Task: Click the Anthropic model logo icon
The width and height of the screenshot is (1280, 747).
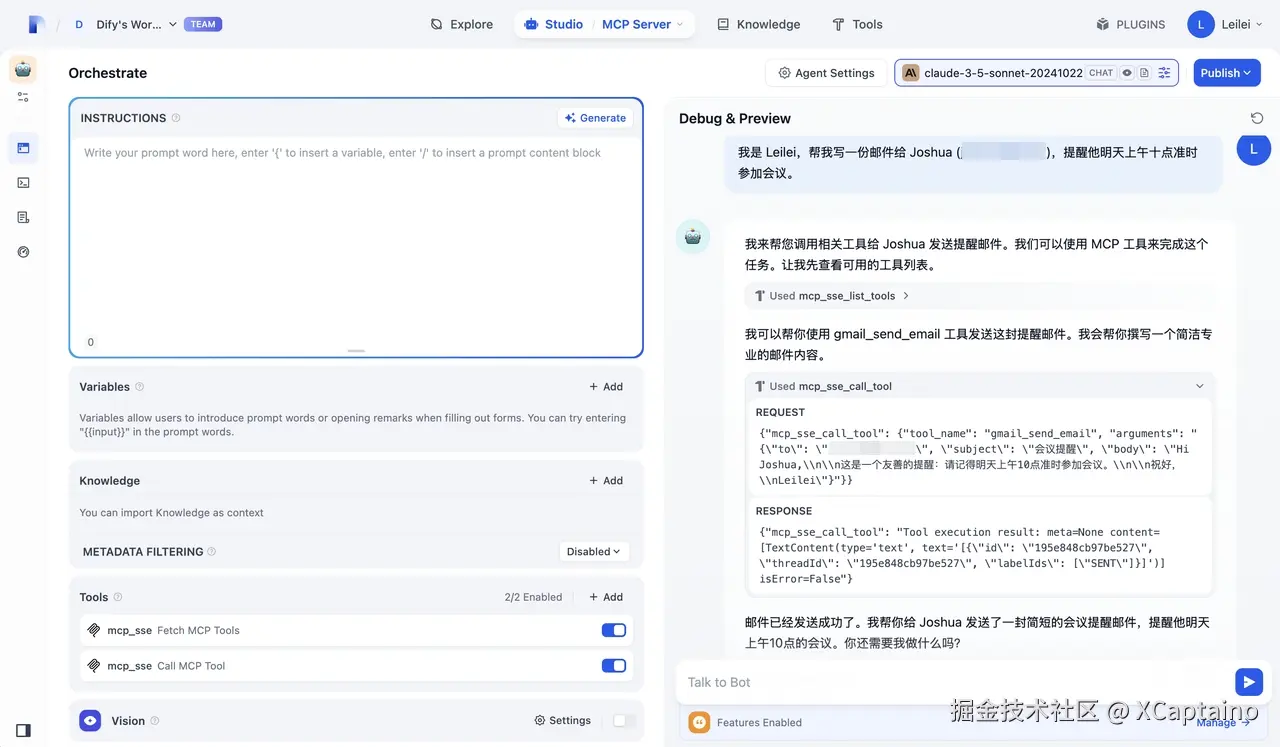Action: pos(910,73)
